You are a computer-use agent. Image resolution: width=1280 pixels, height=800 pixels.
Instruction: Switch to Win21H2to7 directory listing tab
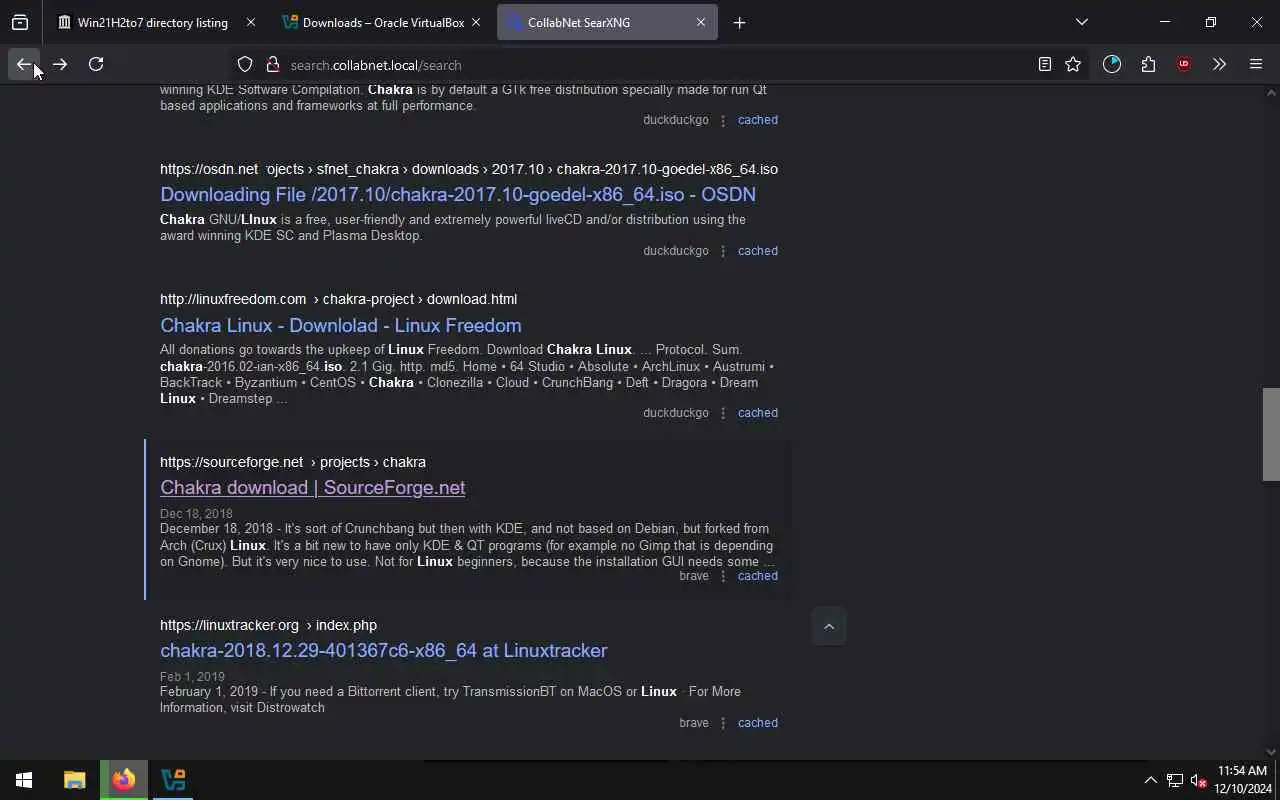pos(157,22)
